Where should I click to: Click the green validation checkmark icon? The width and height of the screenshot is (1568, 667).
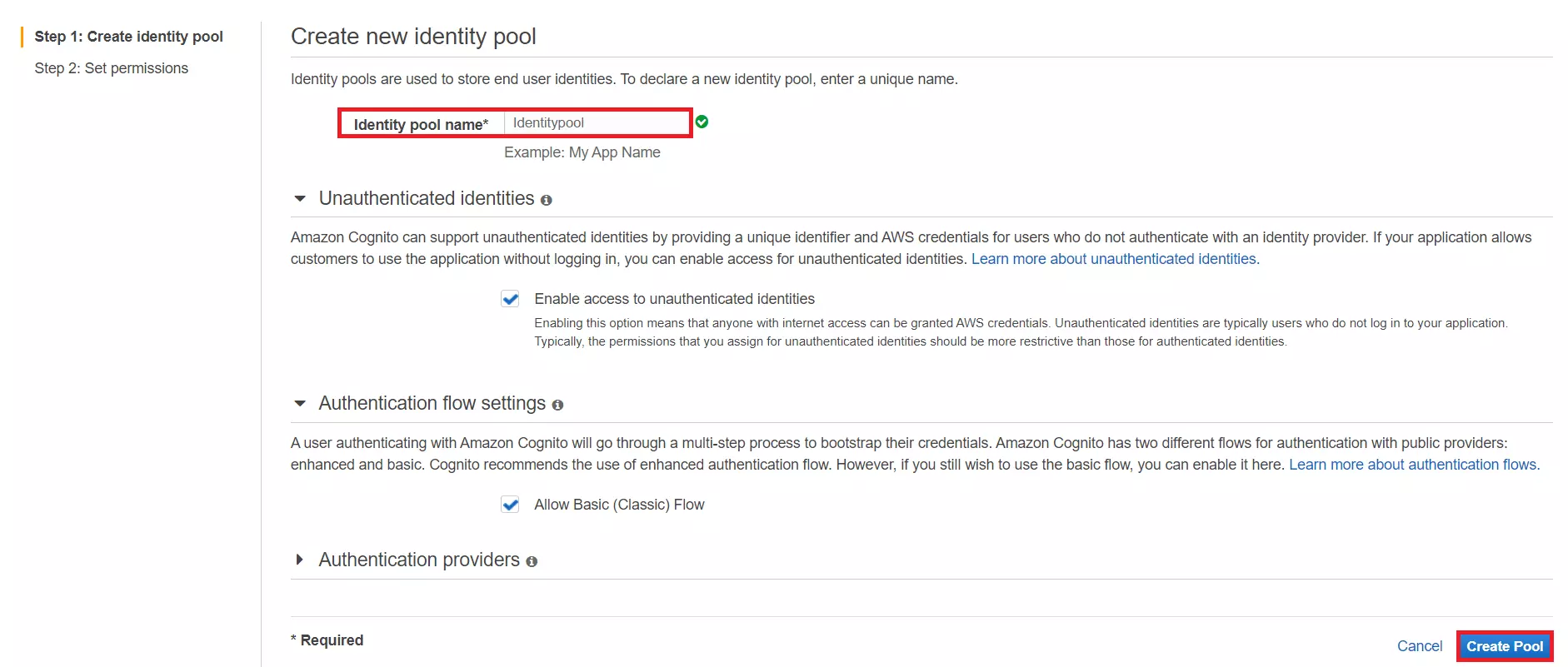702,122
